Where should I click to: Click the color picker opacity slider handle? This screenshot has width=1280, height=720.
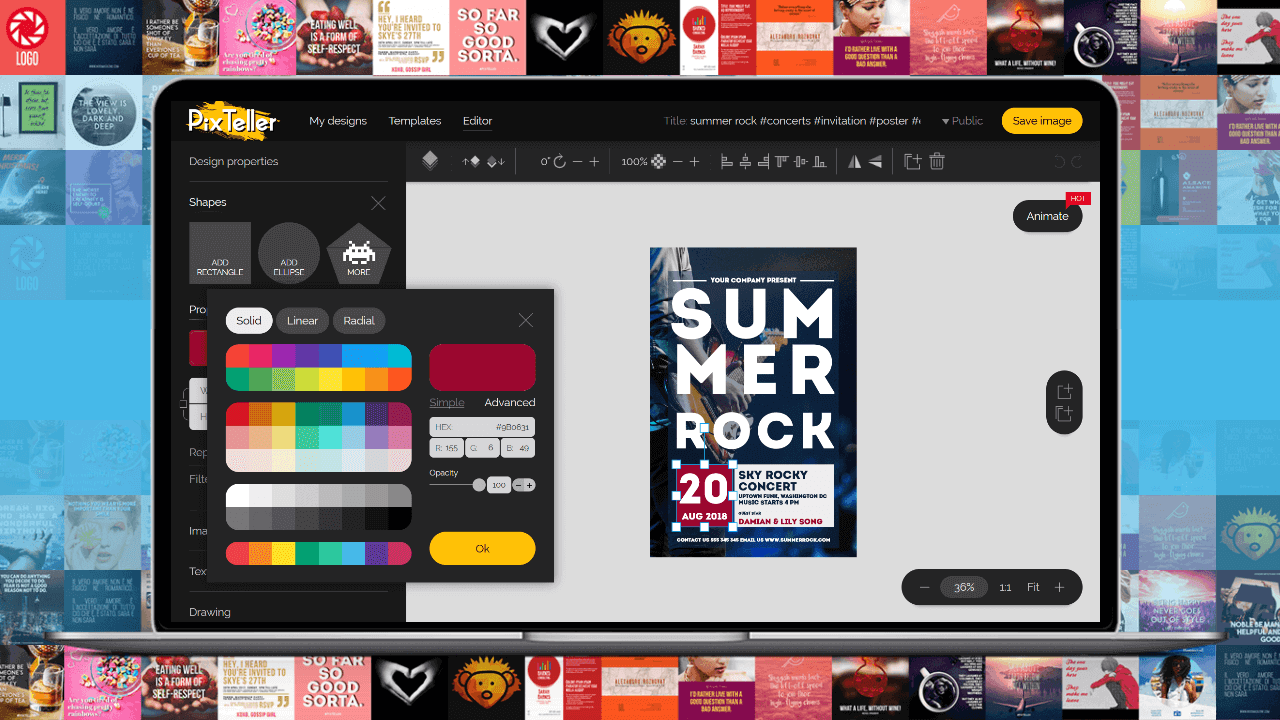tap(479, 485)
